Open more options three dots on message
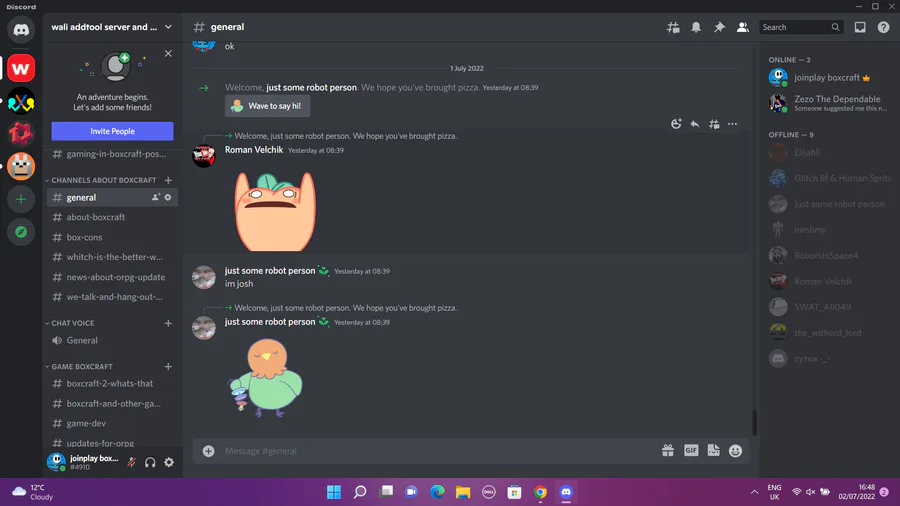This screenshot has height=506, width=900. 732,124
